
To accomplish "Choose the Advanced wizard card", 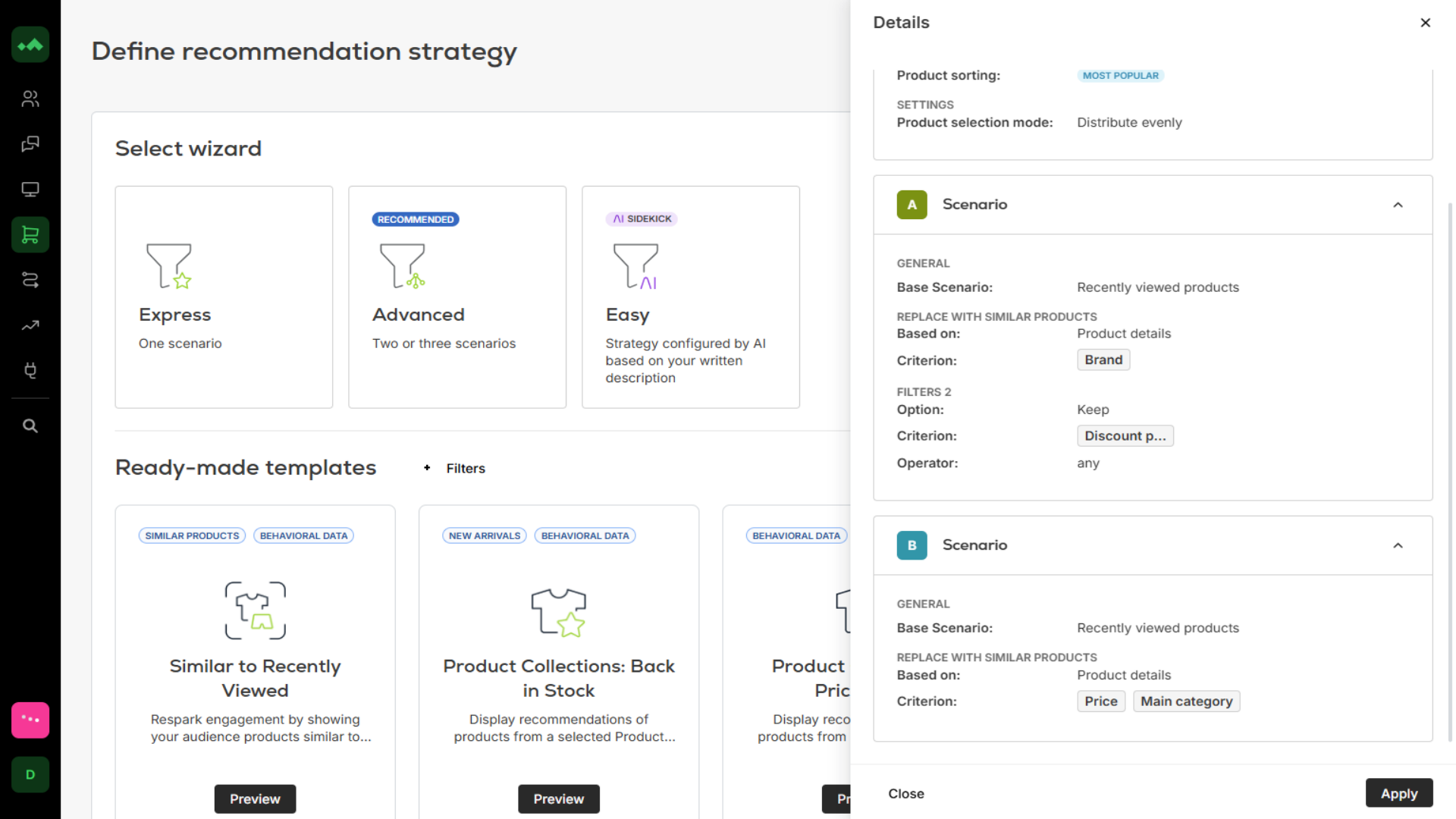I will pos(457,297).
